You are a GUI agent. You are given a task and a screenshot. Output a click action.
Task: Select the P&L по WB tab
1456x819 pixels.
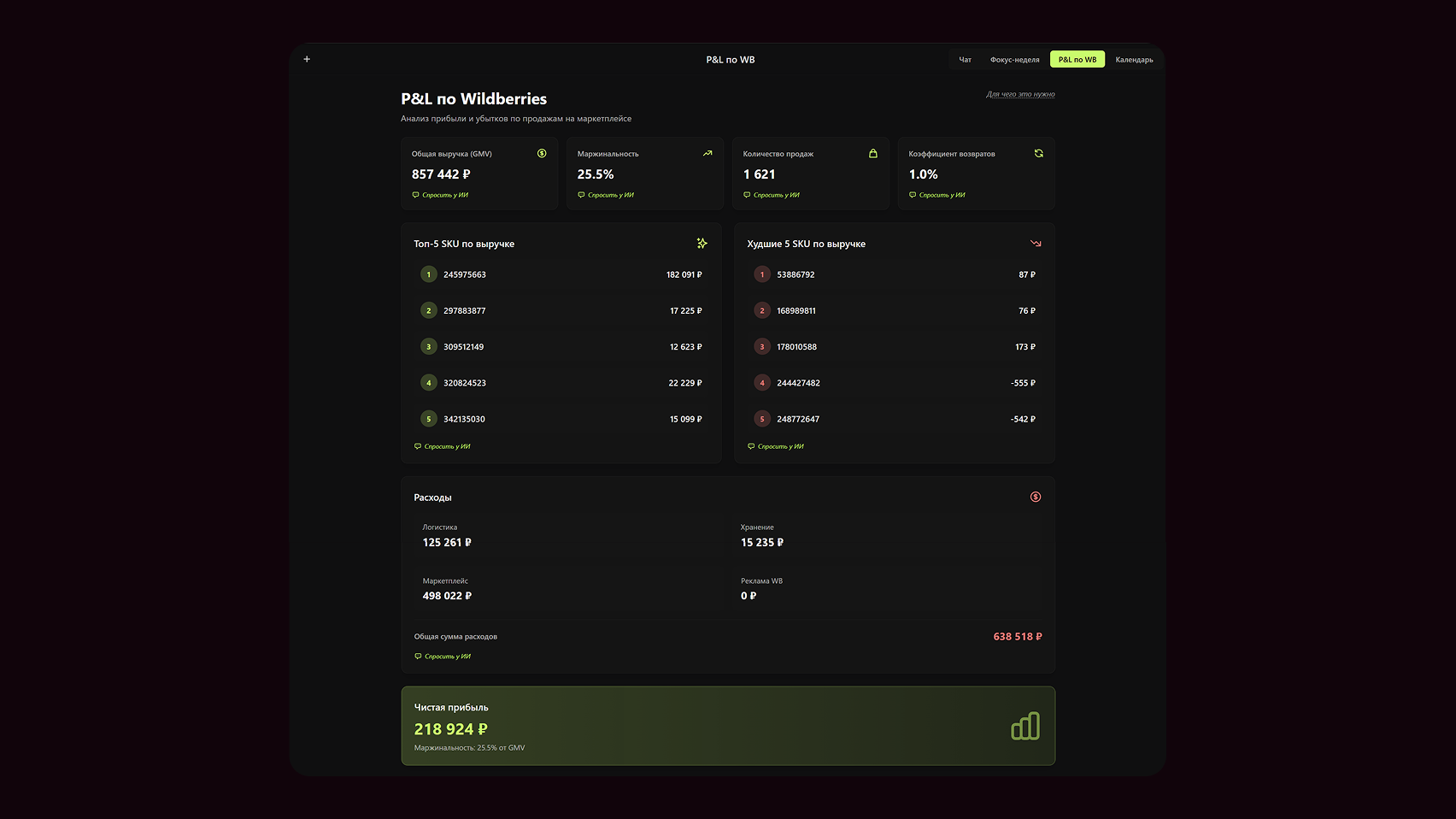point(1077,60)
